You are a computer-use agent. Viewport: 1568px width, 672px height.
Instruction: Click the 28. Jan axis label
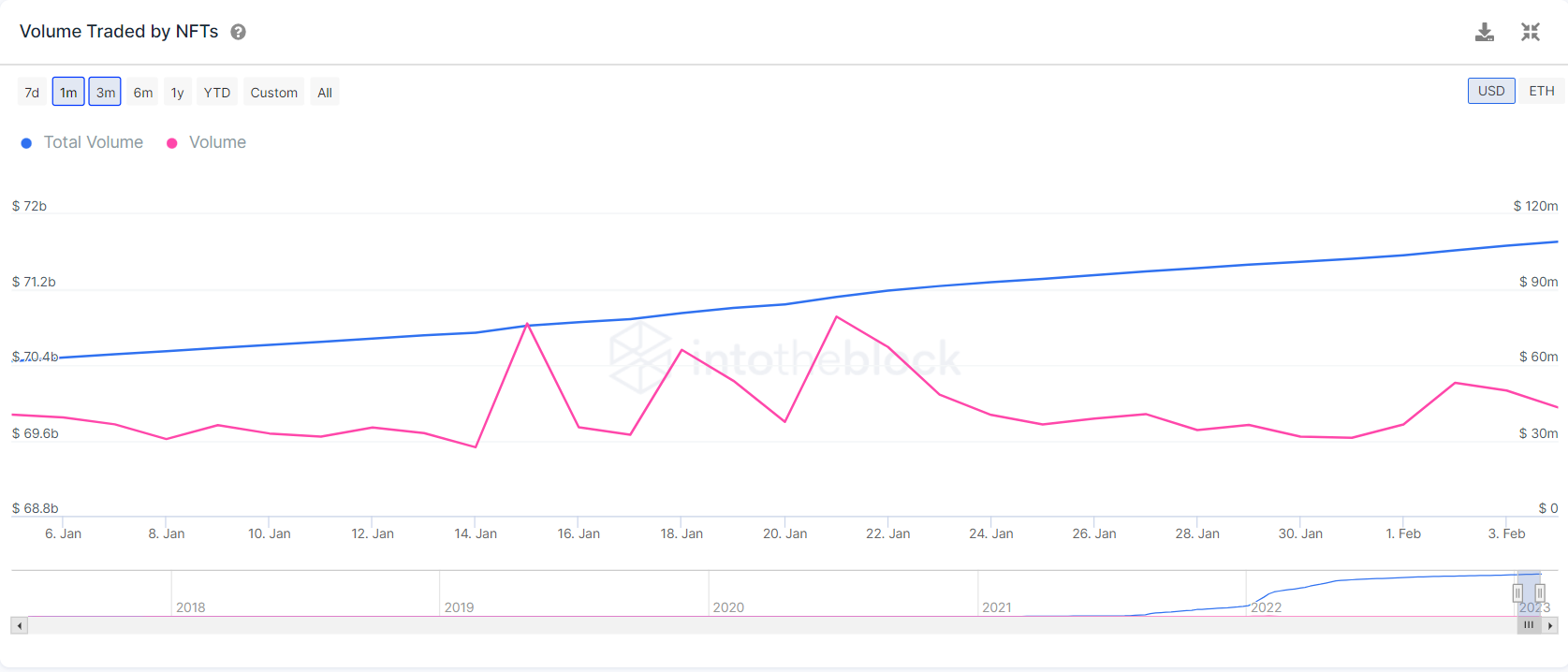[x=1197, y=533]
